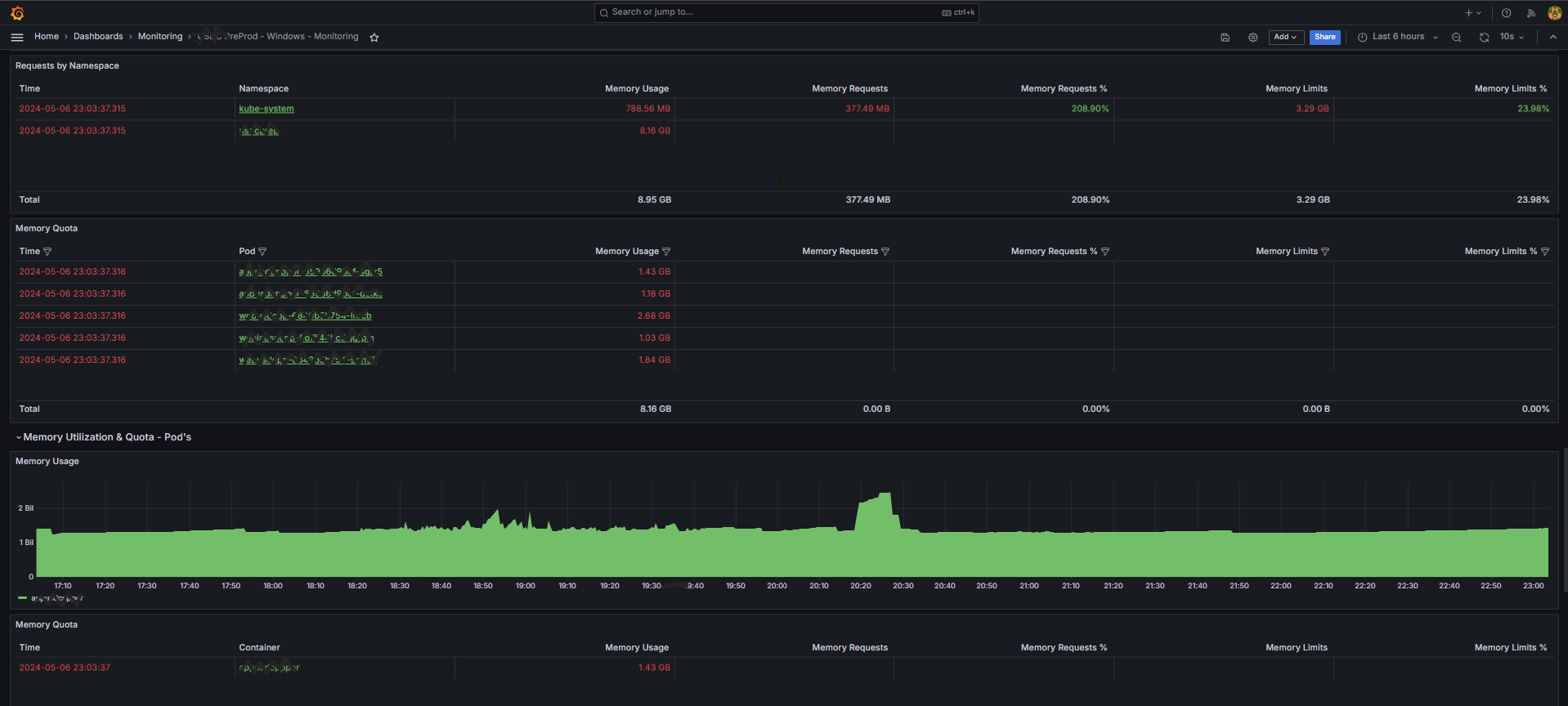The width and height of the screenshot is (1568, 706).
Task: Filter the Memory Usage column in Memory Quota
Action: point(666,252)
